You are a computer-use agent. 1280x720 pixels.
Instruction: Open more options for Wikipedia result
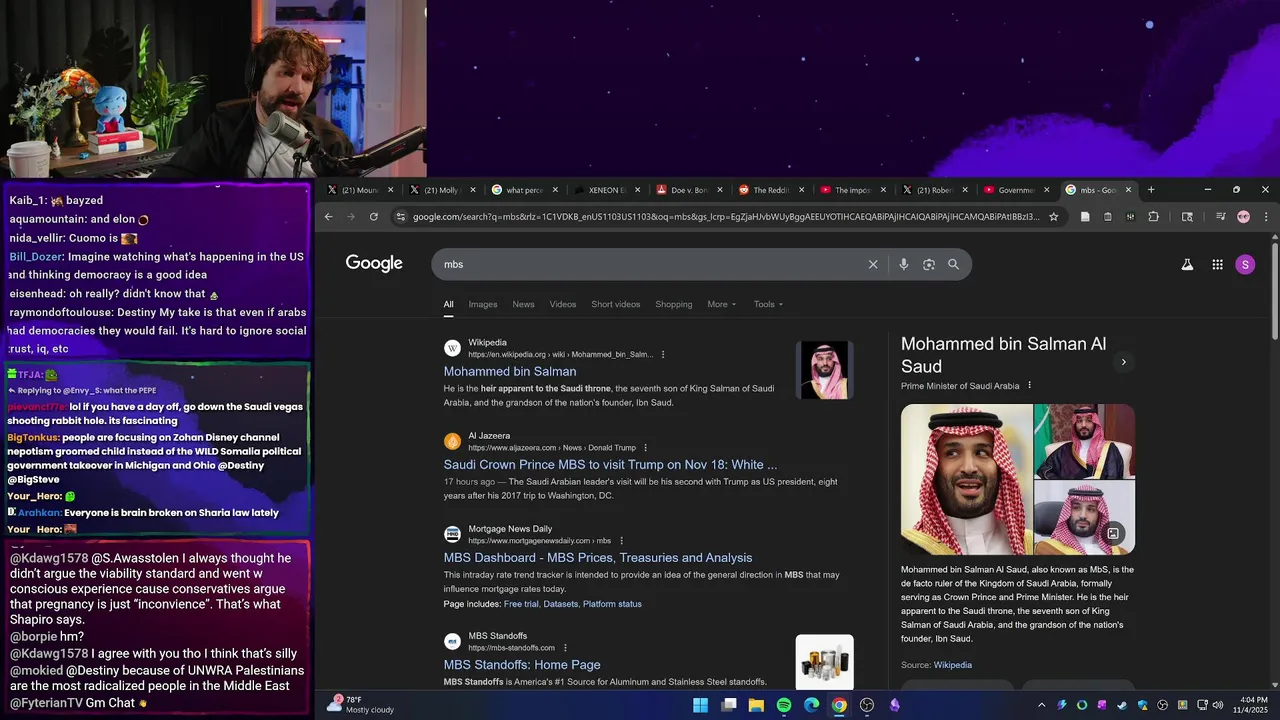[x=663, y=354]
